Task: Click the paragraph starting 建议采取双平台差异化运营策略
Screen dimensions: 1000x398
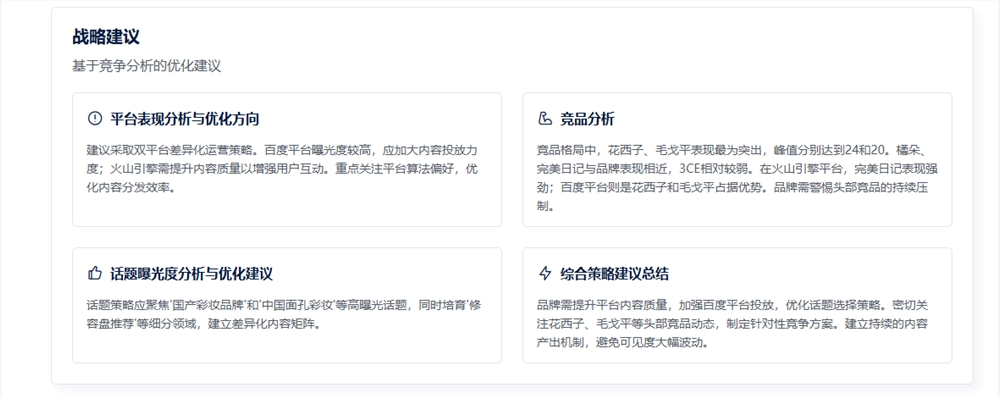Action: coord(283,169)
